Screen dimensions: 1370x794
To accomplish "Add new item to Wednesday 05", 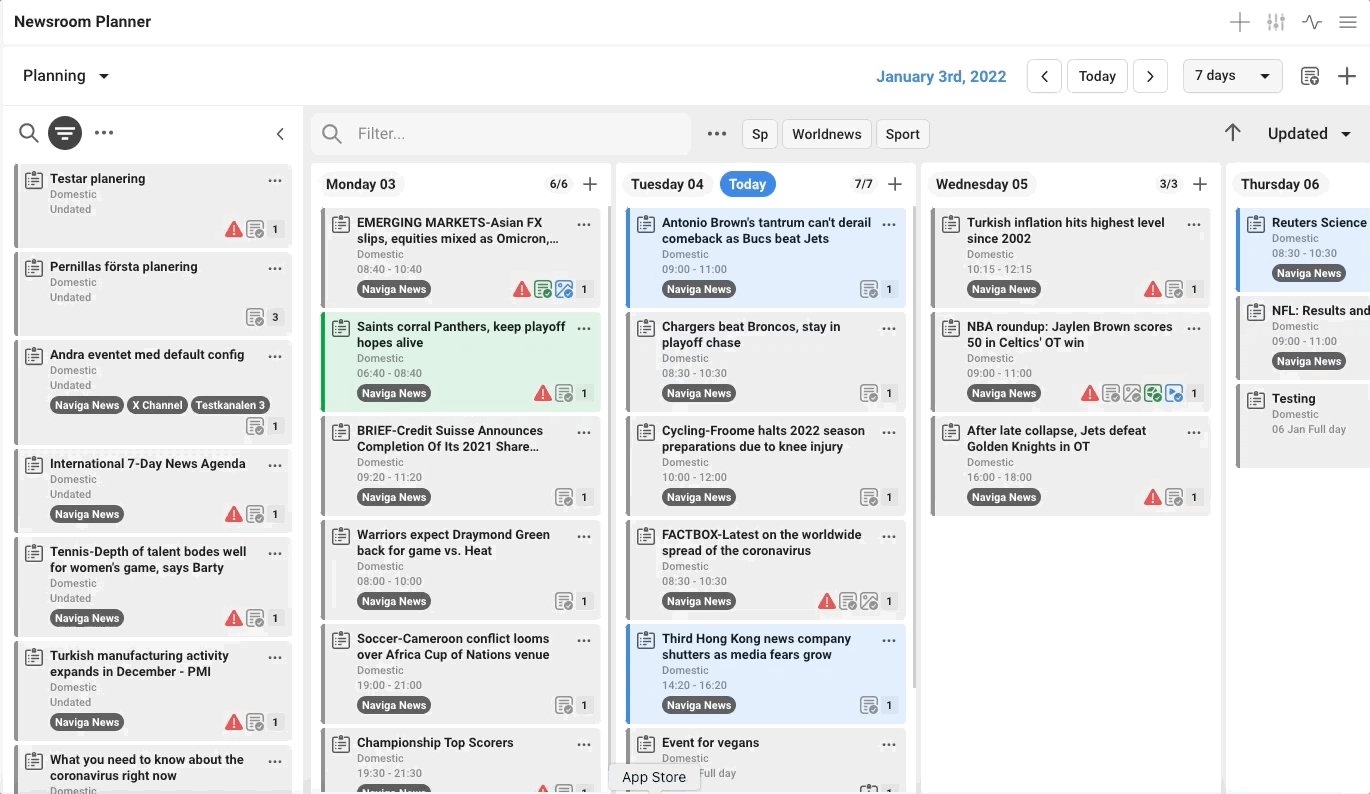I will coord(1200,184).
